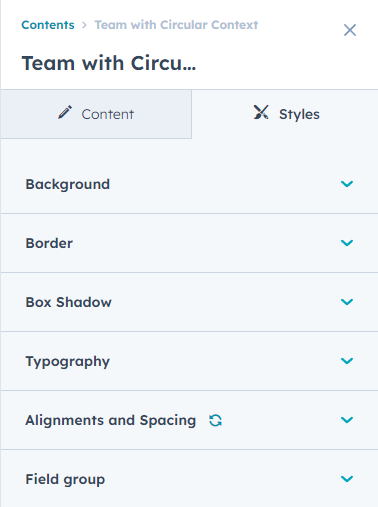Viewport: 378px width, 507px height.
Task: Reset Alignments and Spacing via refresh icon
Action: (x=215, y=420)
